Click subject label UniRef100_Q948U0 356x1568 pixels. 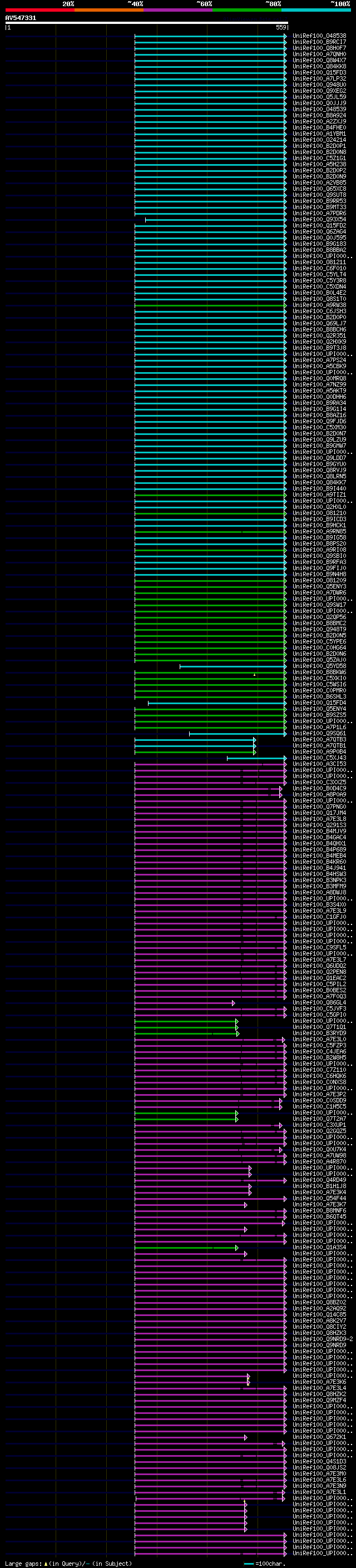pos(319,85)
